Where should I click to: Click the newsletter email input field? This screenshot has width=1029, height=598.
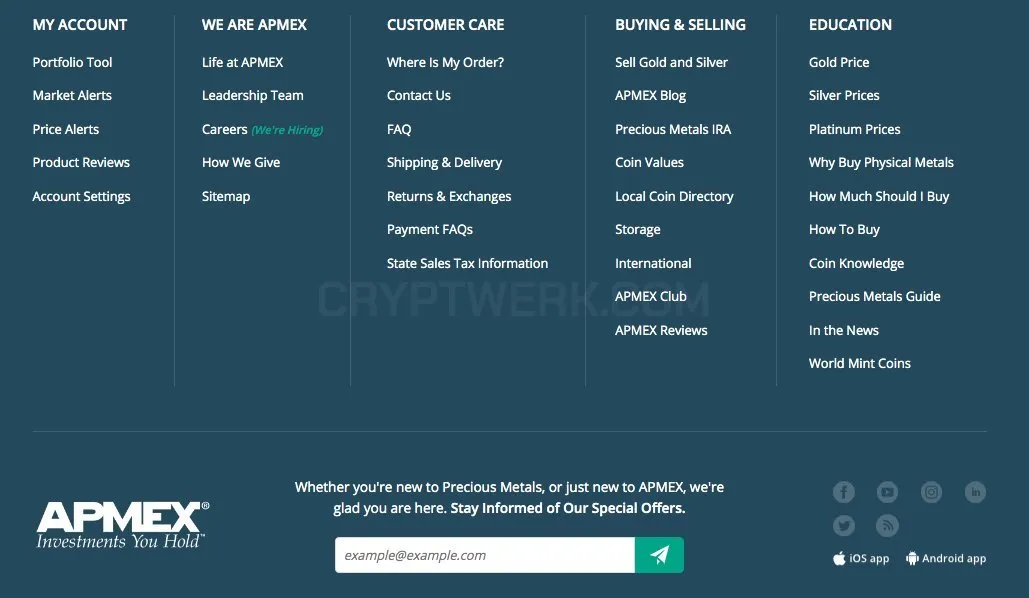click(x=485, y=555)
